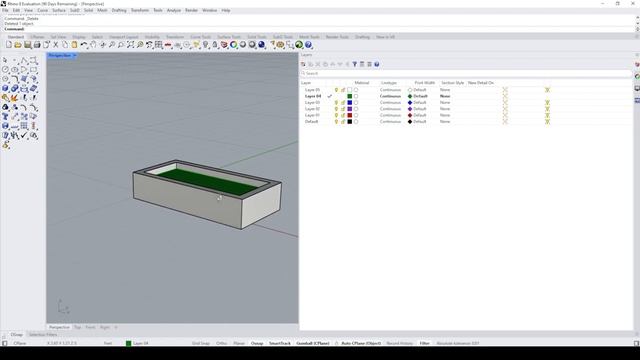
Task: Click Grid Snap in status bar
Action: pyautogui.click(x=201, y=343)
